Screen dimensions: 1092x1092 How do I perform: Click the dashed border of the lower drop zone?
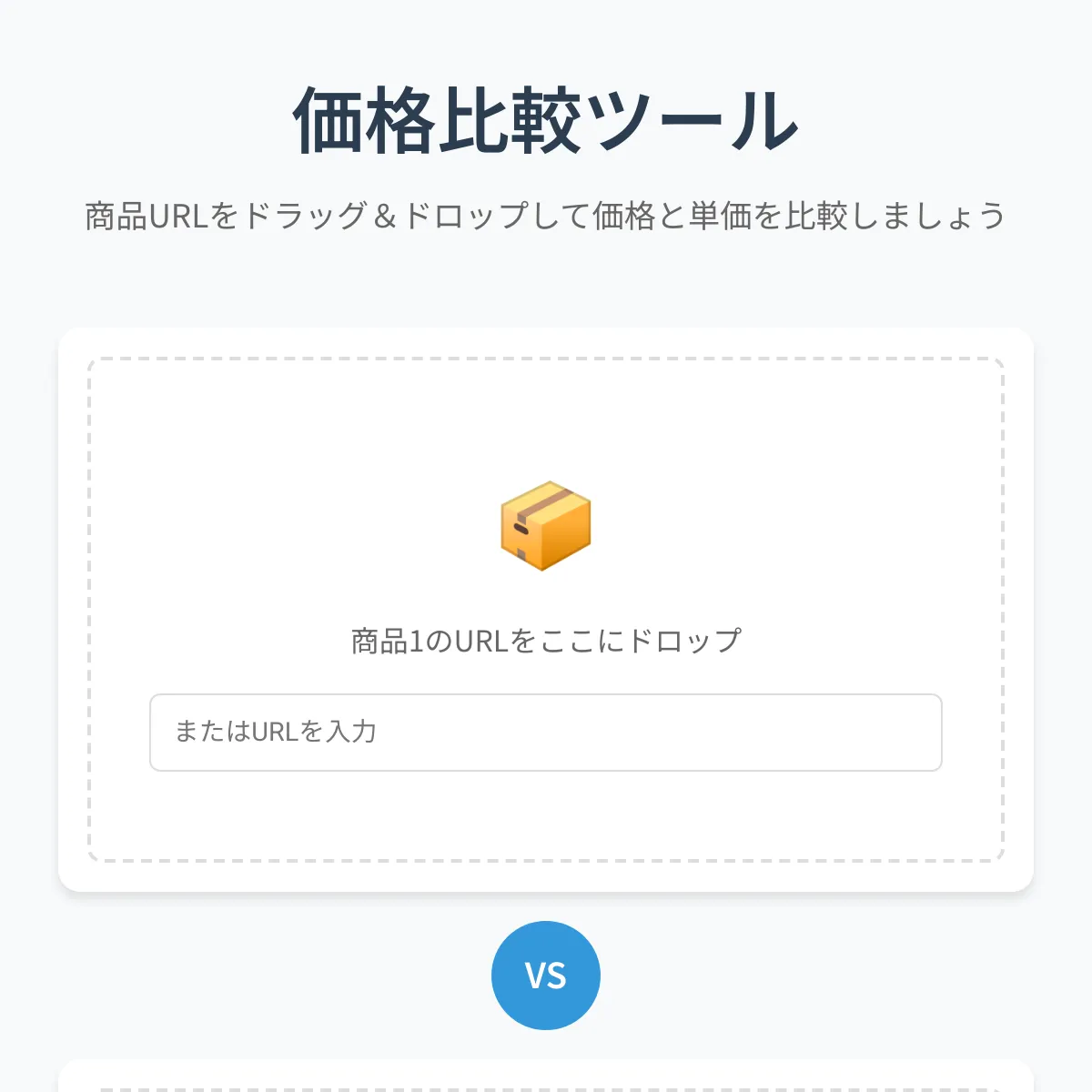click(x=546, y=1085)
